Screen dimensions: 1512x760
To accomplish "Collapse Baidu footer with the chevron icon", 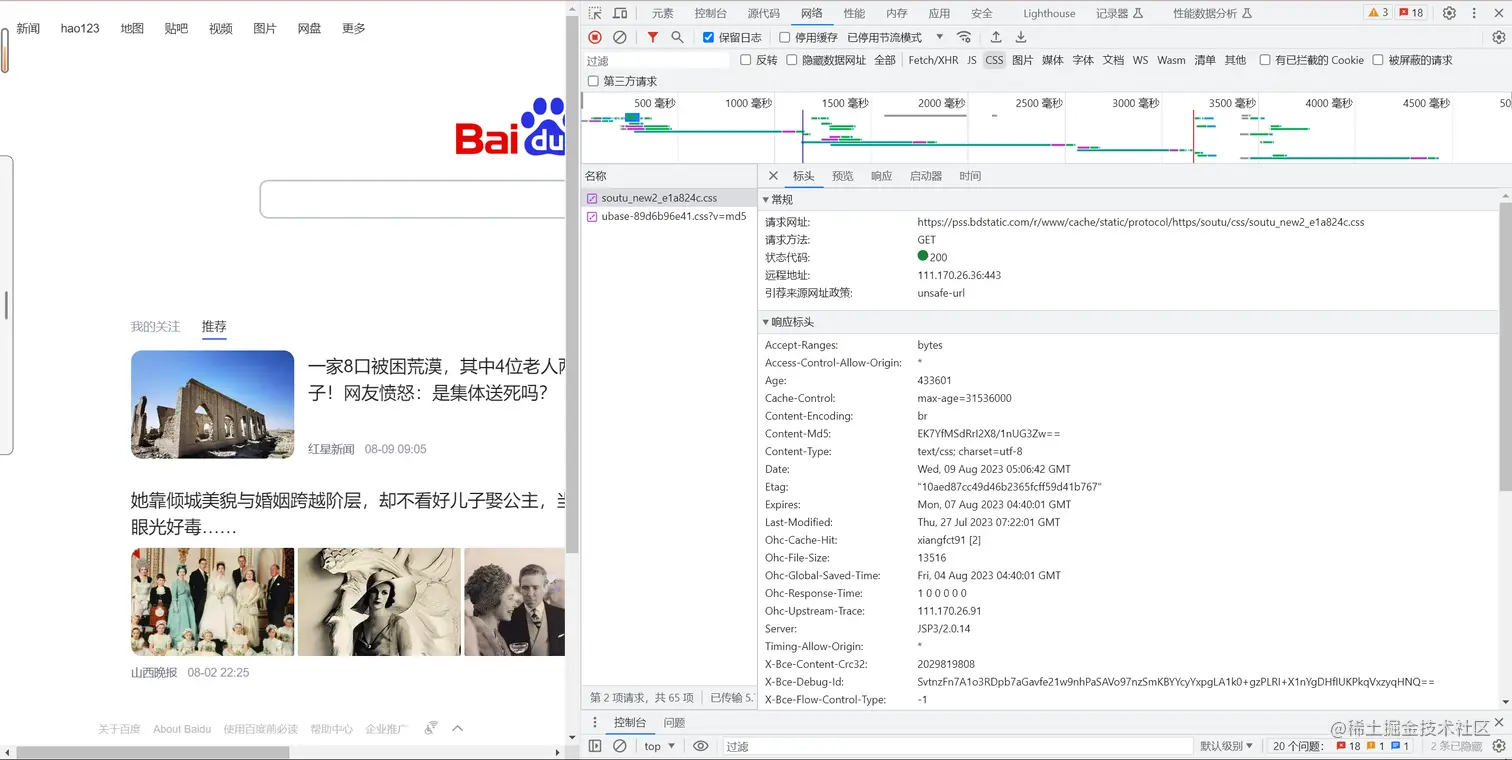I will 458,729.
